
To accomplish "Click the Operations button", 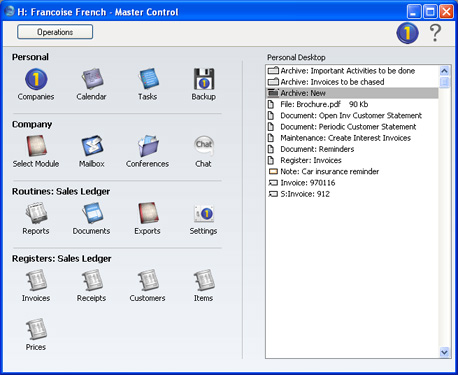I will [55, 32].
